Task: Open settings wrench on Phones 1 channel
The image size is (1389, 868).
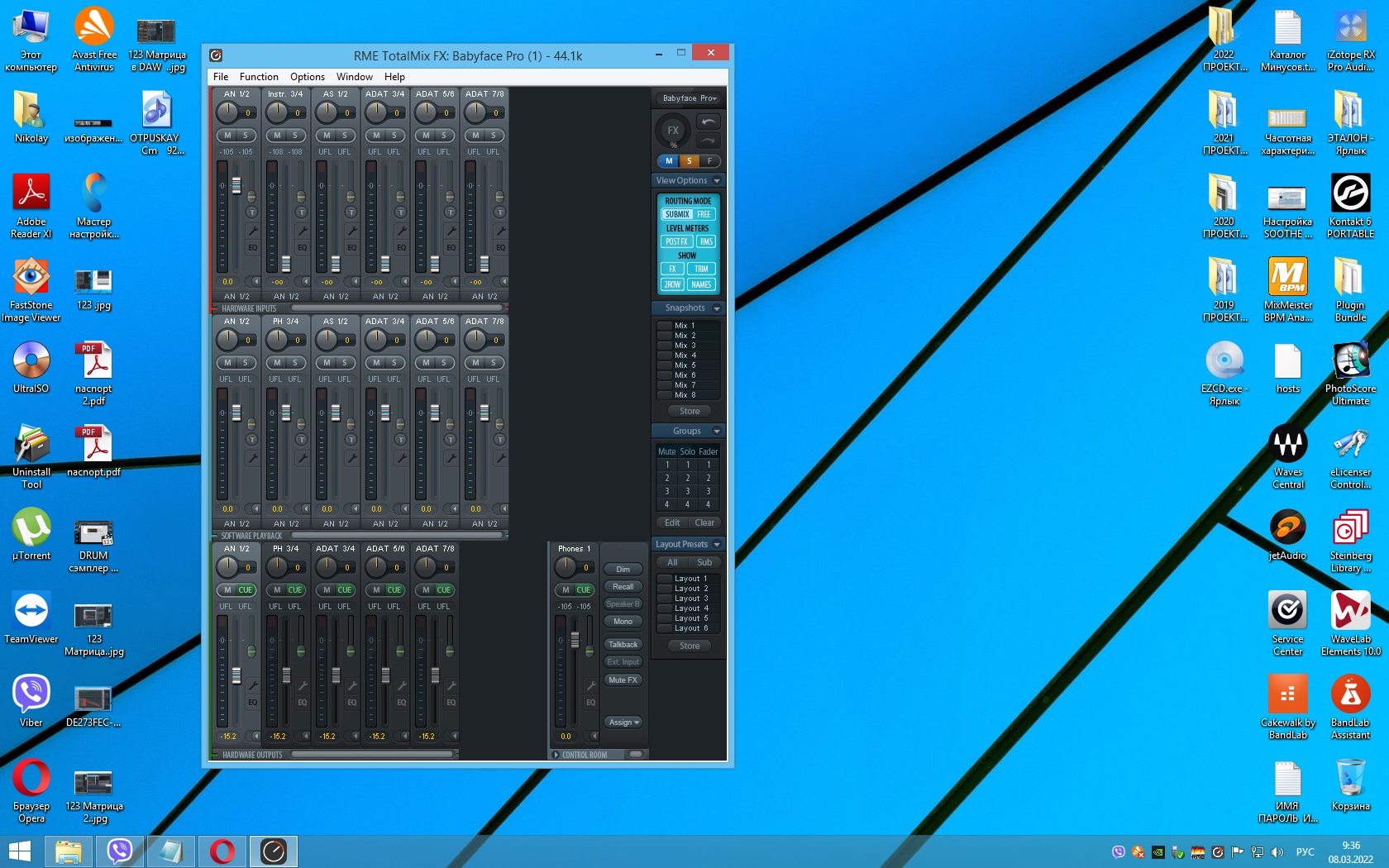Action: click(x=591, y=685)
